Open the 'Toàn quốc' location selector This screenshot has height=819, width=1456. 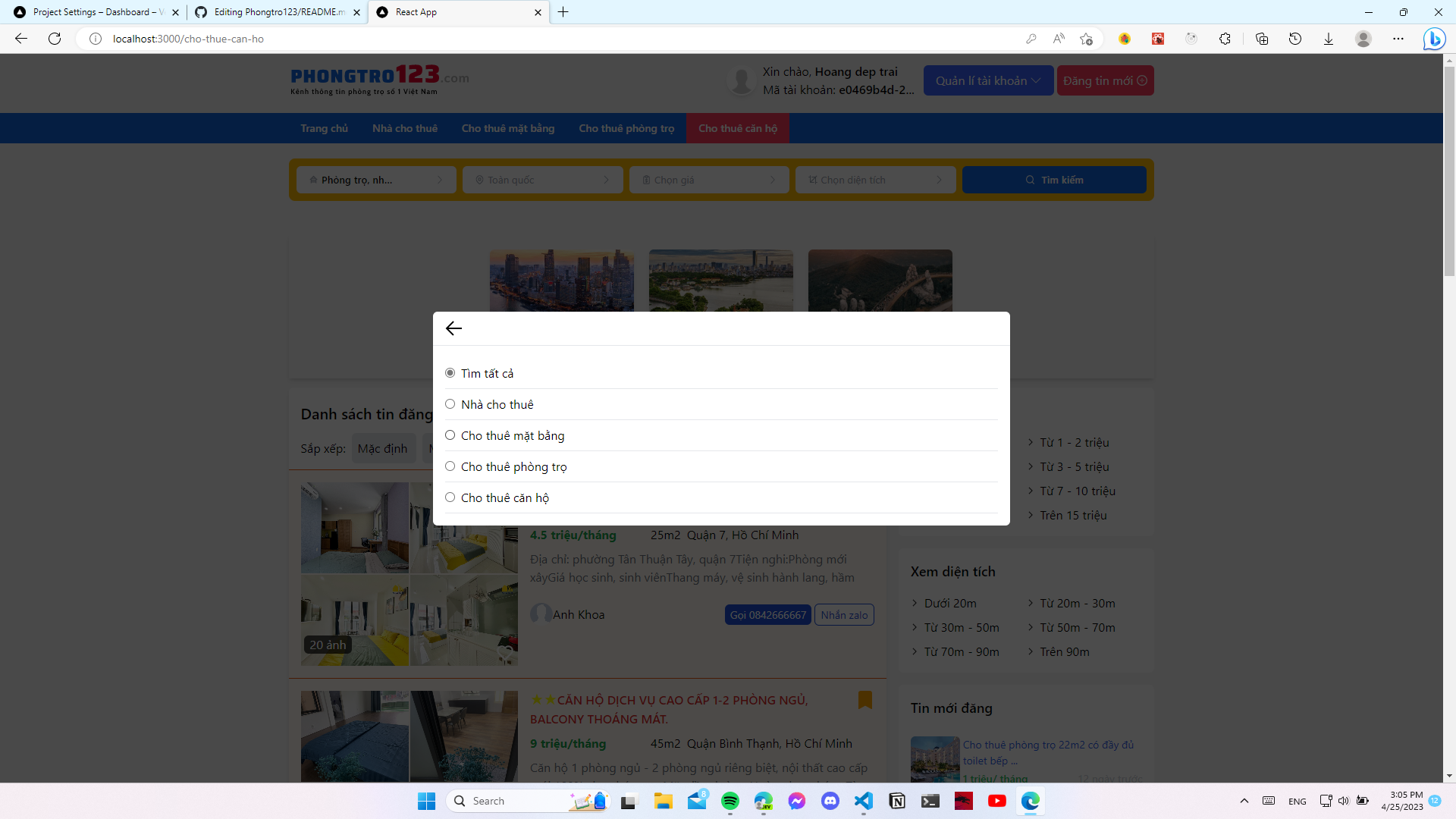542,180
